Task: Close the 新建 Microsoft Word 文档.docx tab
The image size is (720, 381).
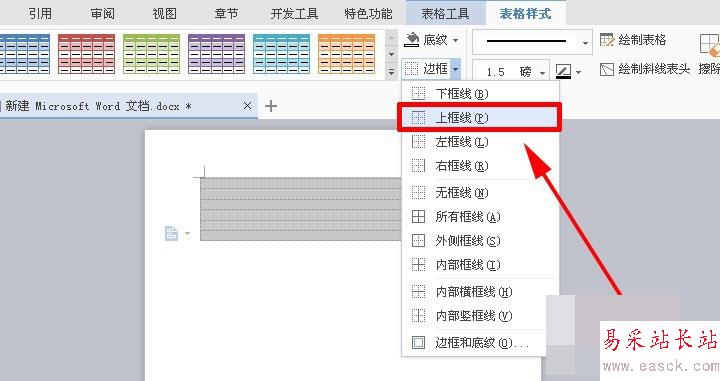Action: pos(247,106)
